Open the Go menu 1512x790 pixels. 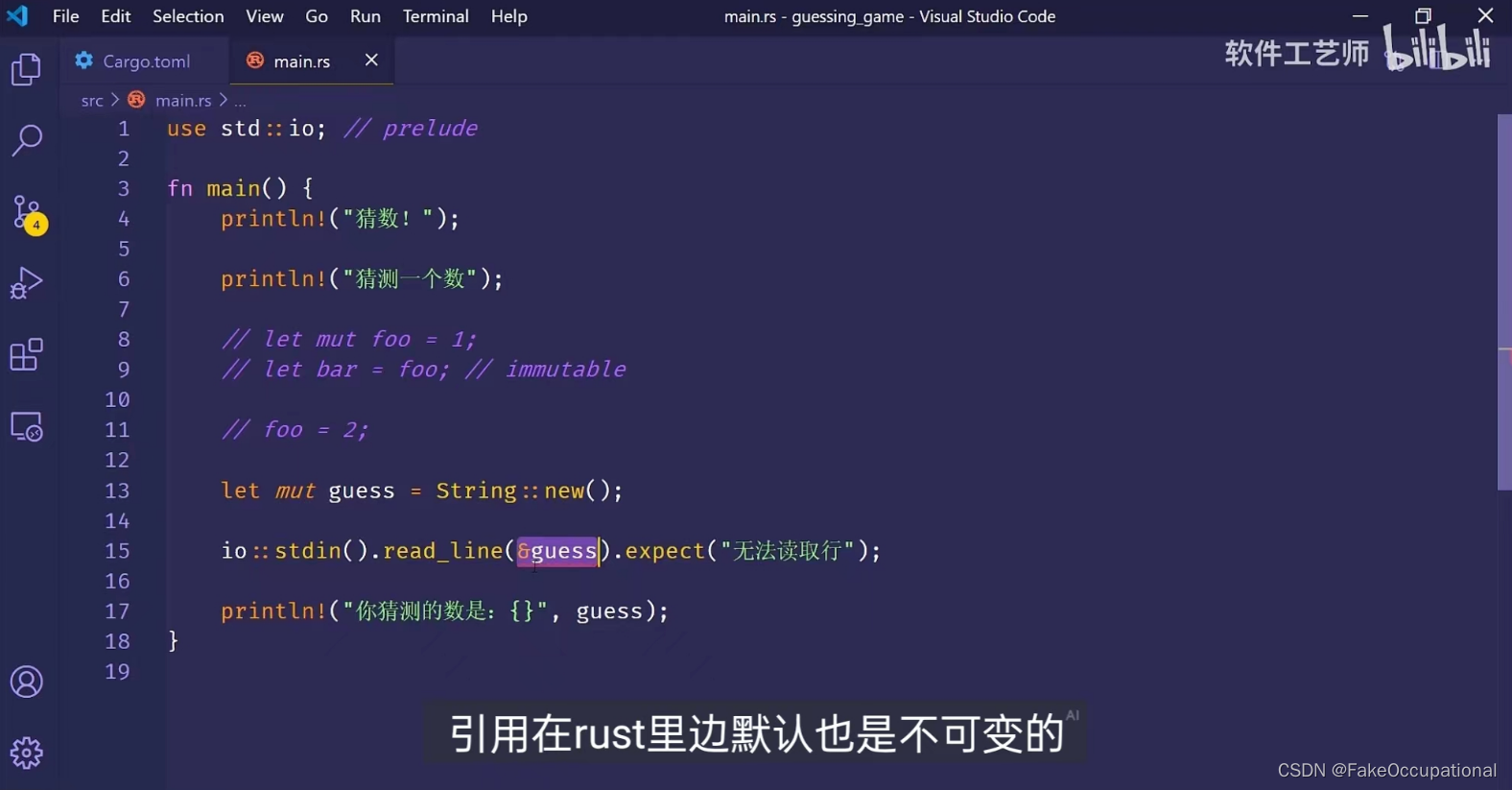[317, 16]
